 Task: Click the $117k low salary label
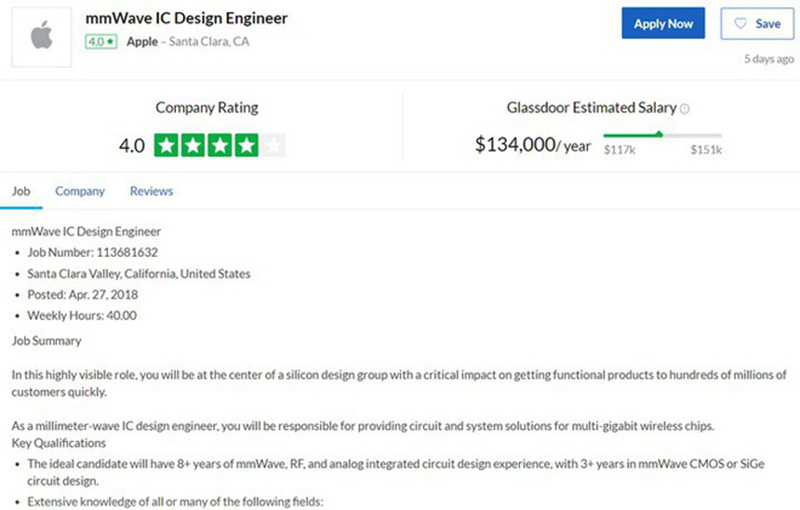pyautogui.click(x=618, y=150)
